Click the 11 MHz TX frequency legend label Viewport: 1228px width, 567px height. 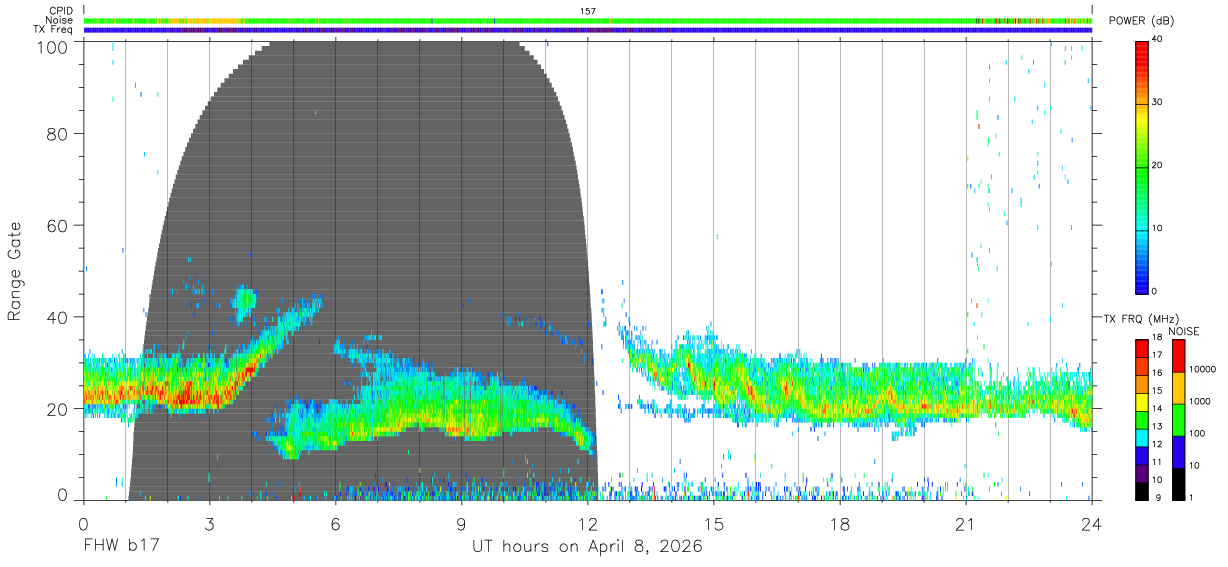tap(1157, 462)
